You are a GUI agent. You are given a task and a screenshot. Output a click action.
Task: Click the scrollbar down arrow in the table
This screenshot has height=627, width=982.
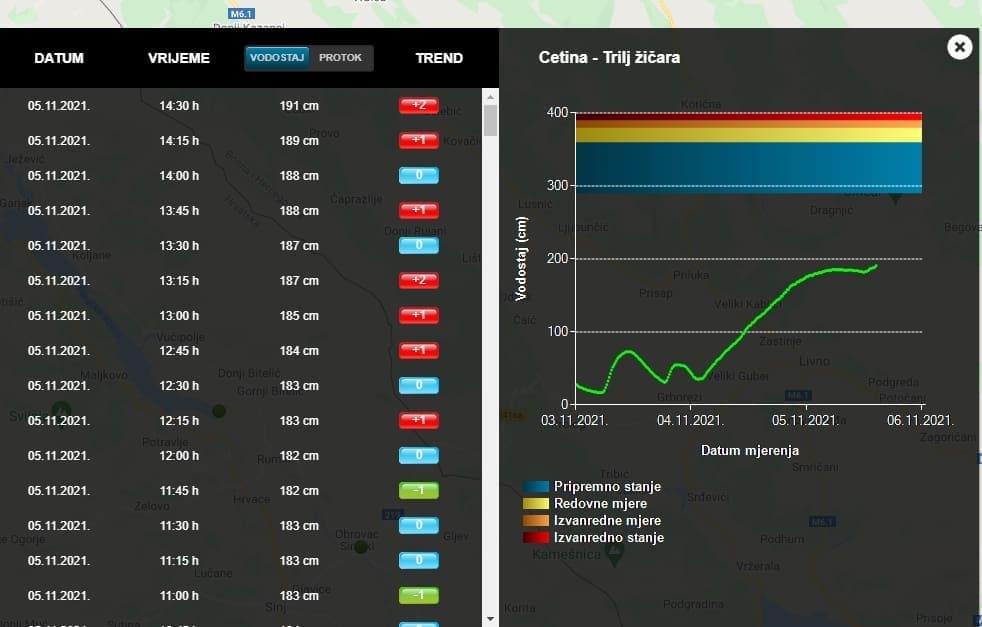click(x=490, y=619)
